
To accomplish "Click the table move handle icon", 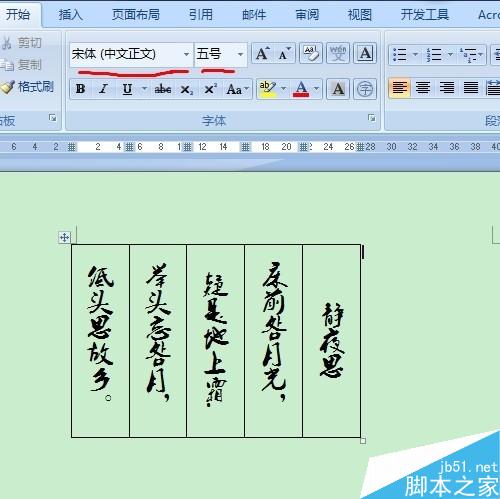I will [64, 237].
